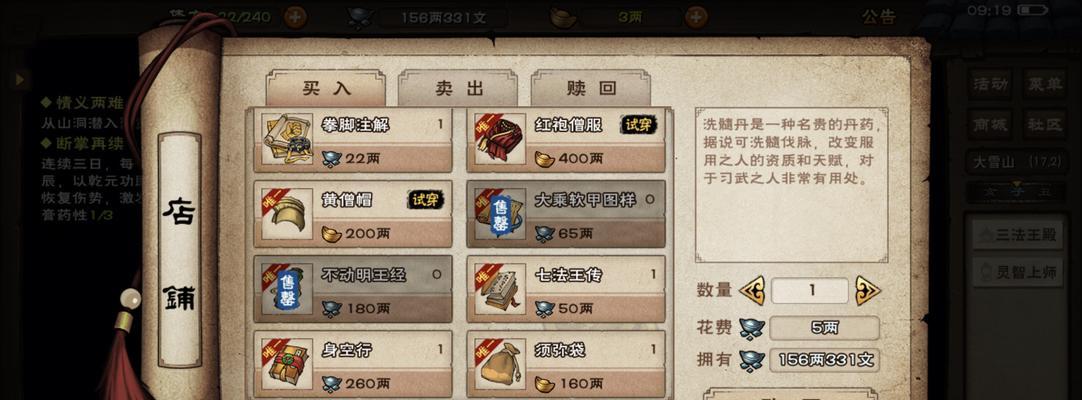Select the sold-out 大乘软甲图样 item

tap(566, 214)
